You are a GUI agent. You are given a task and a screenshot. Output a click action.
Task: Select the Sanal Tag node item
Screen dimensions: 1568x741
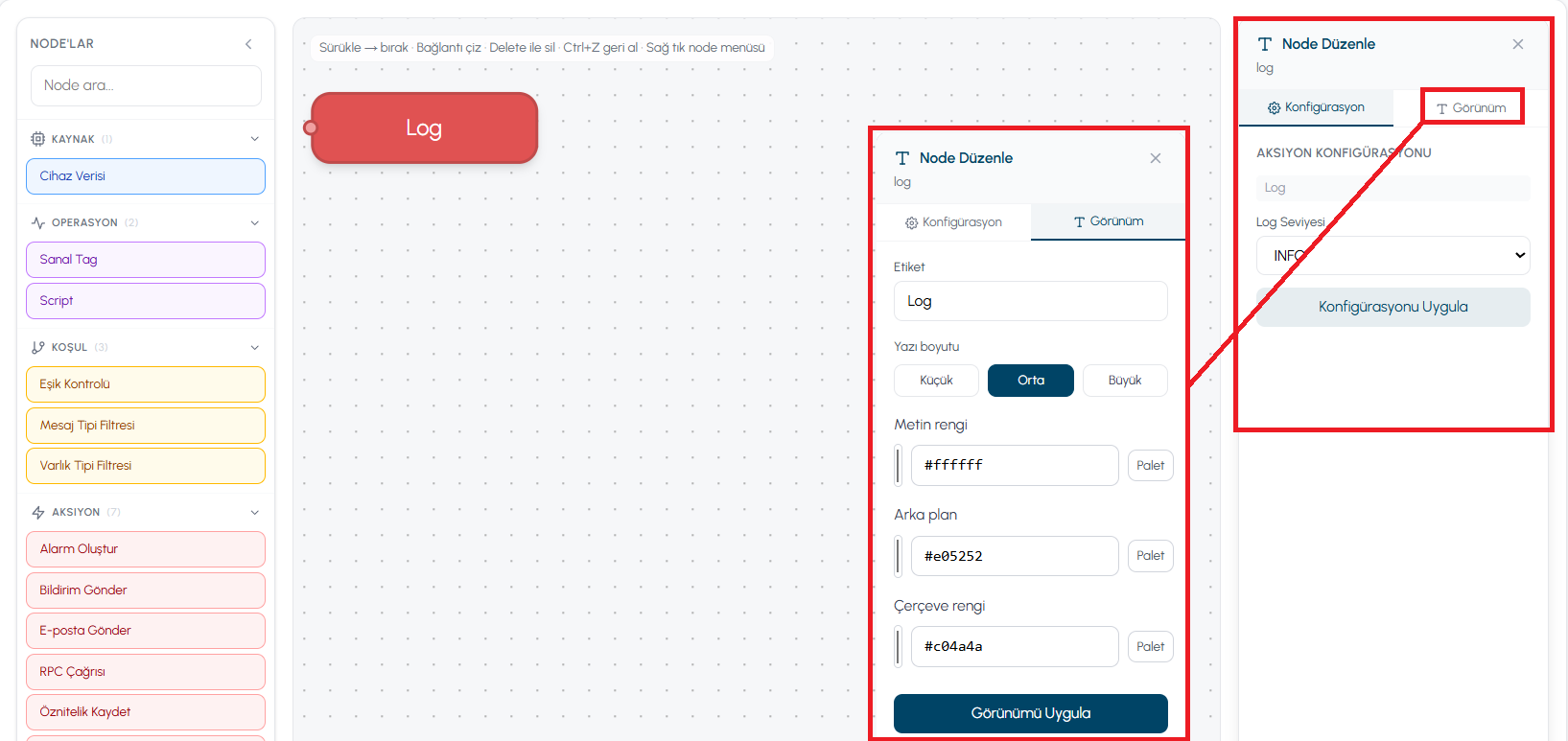(146, 260)
